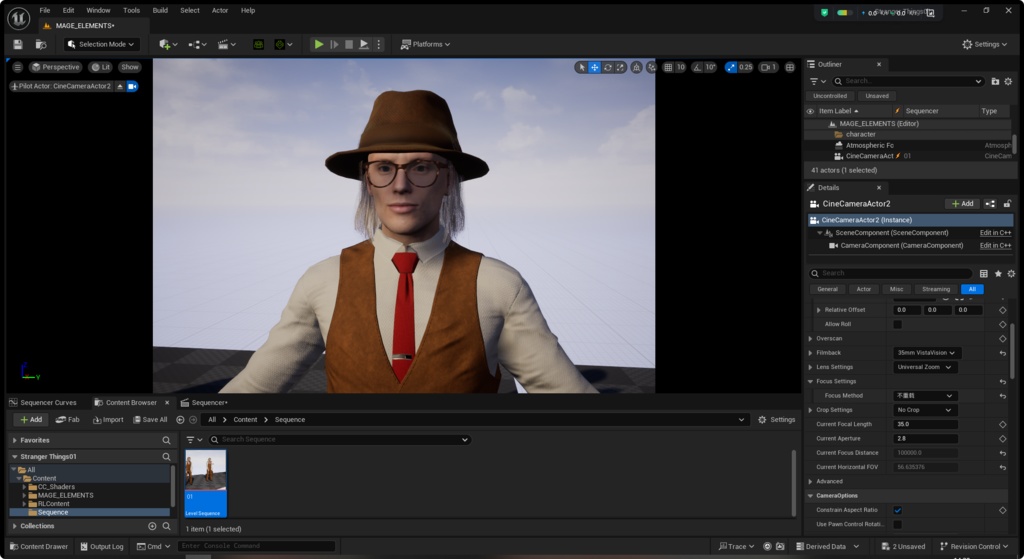Open the Selection Mode dropdown
Viewport: 1024px width, 559px height.
click(102, 44)
